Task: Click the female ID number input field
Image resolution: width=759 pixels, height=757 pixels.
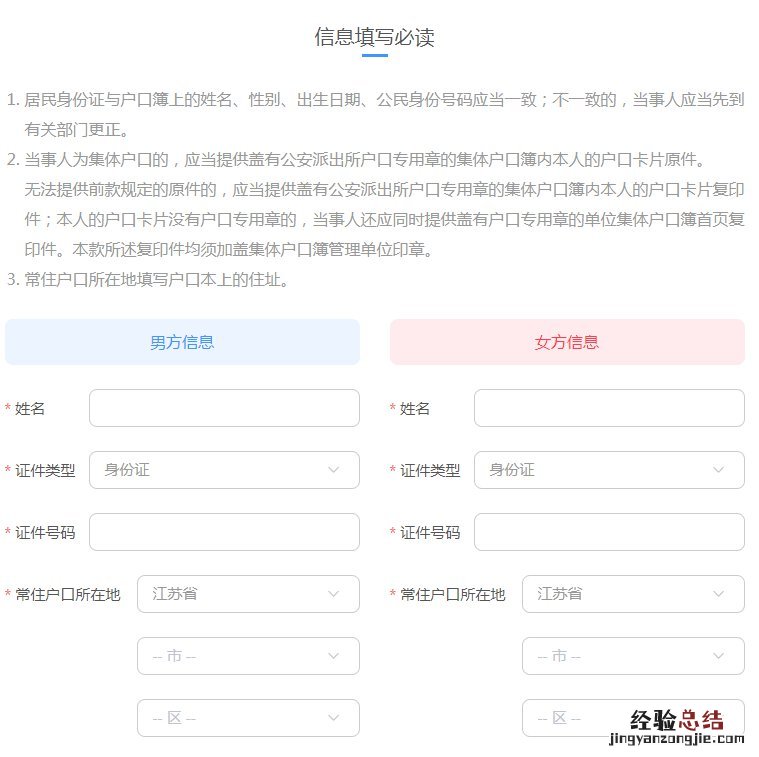Action: 609,532
